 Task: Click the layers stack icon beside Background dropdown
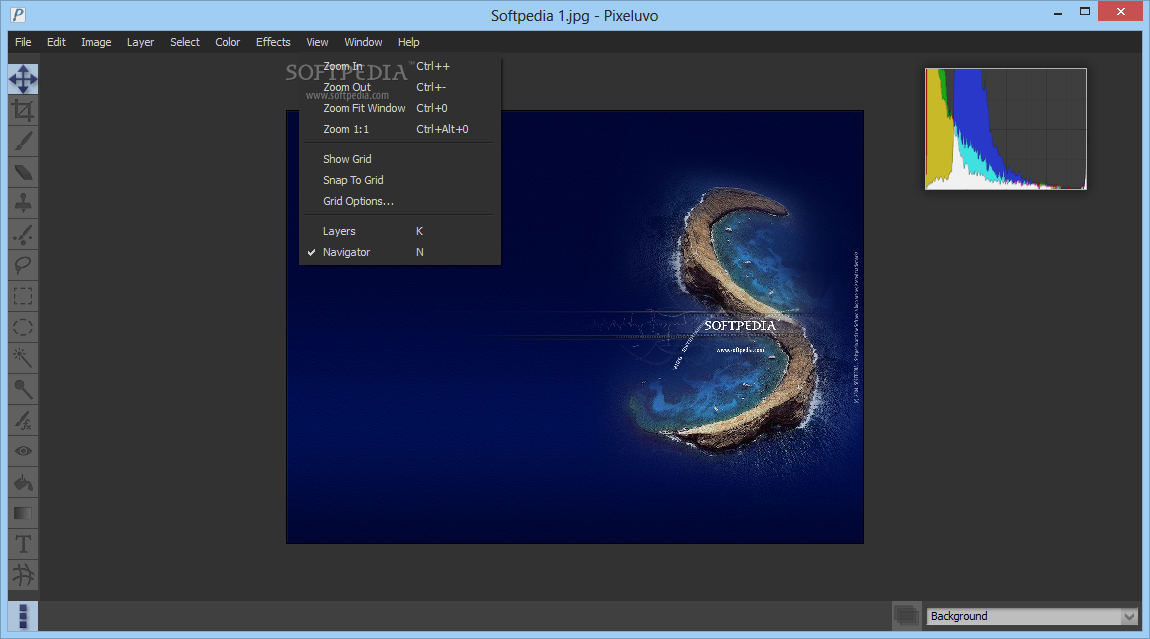pos(907,616)
